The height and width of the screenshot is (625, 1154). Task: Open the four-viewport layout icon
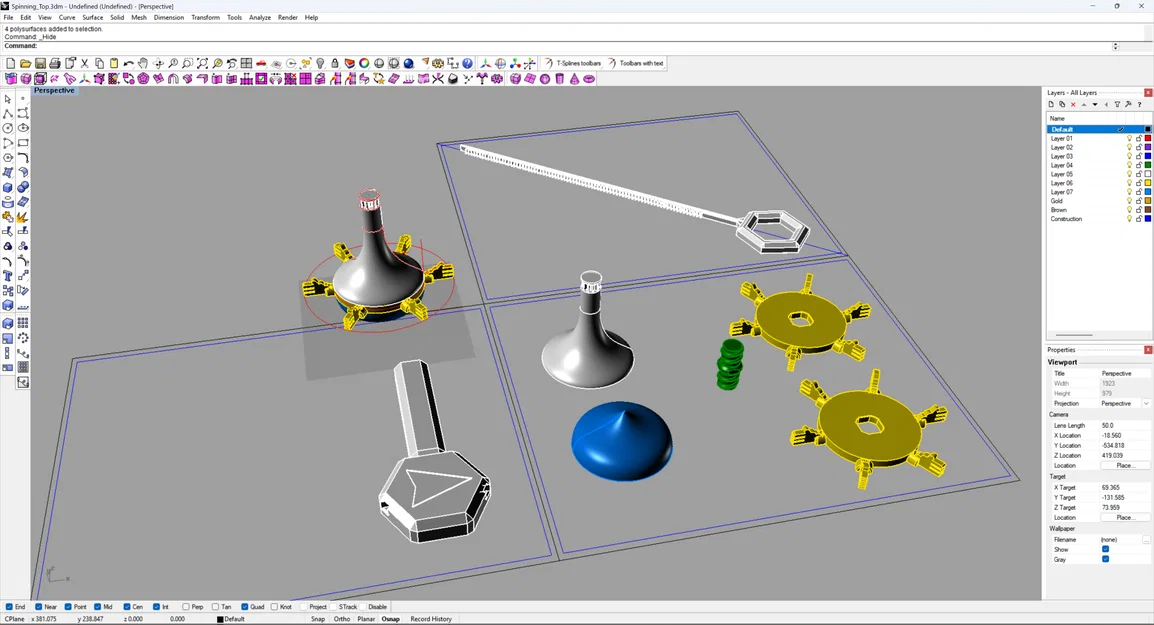[246, 63]
